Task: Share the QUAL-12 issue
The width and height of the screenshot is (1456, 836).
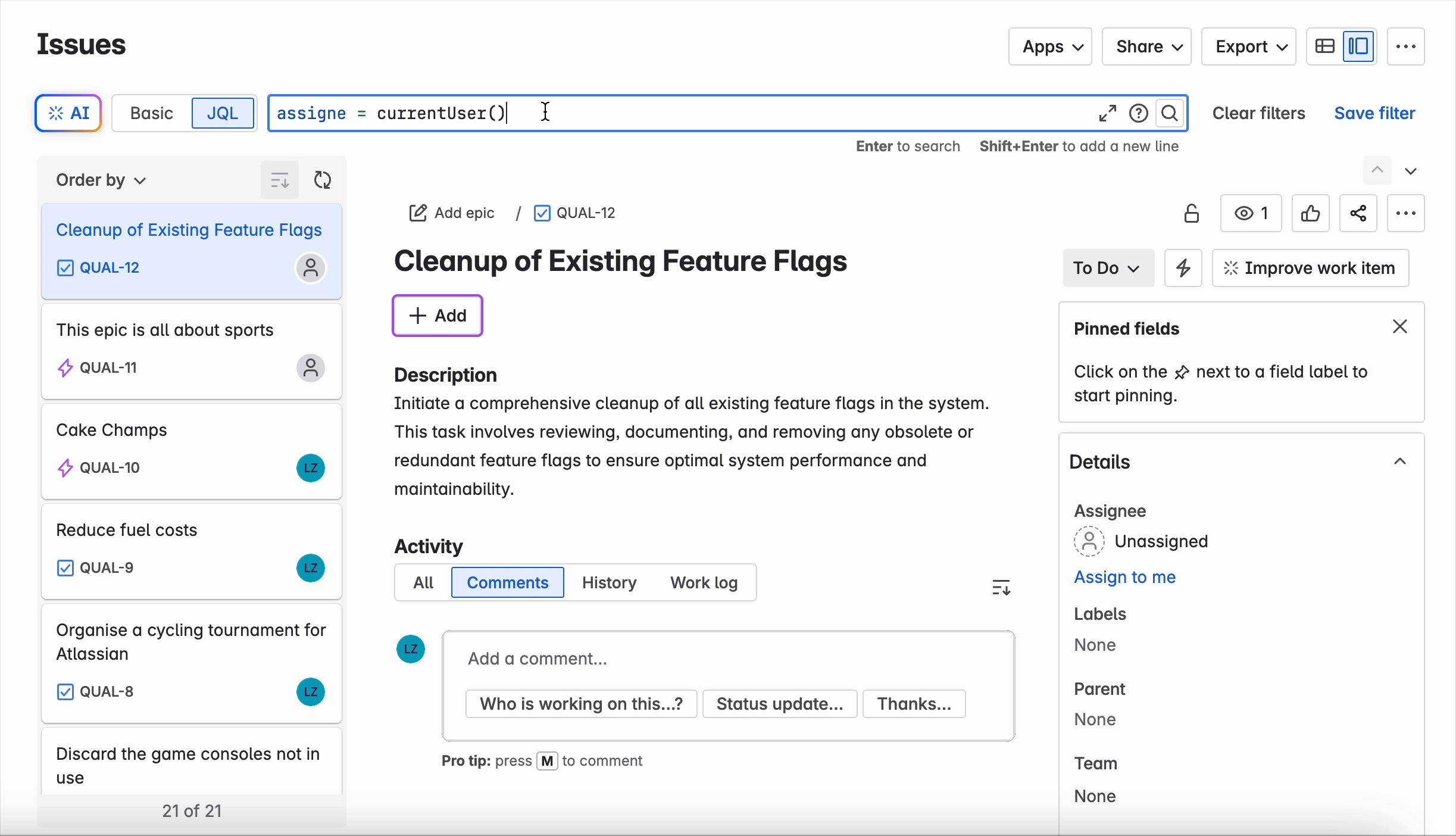Action: [x=1358, y=213]
